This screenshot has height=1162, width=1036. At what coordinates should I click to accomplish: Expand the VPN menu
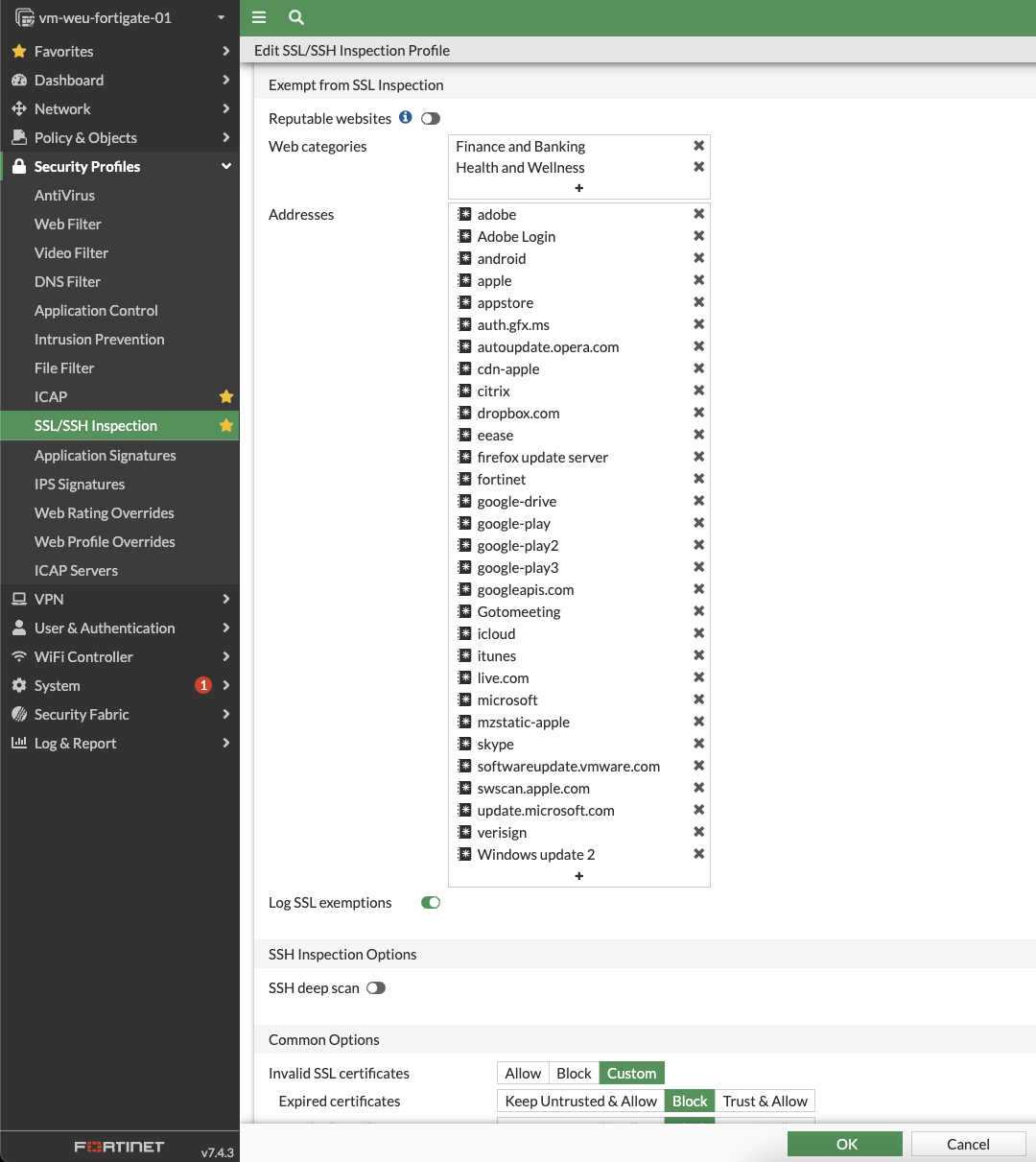pyautogui.click(x=120, y=599)
